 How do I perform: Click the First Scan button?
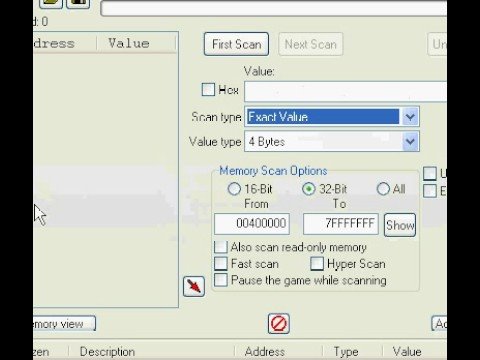click(236, 44)
